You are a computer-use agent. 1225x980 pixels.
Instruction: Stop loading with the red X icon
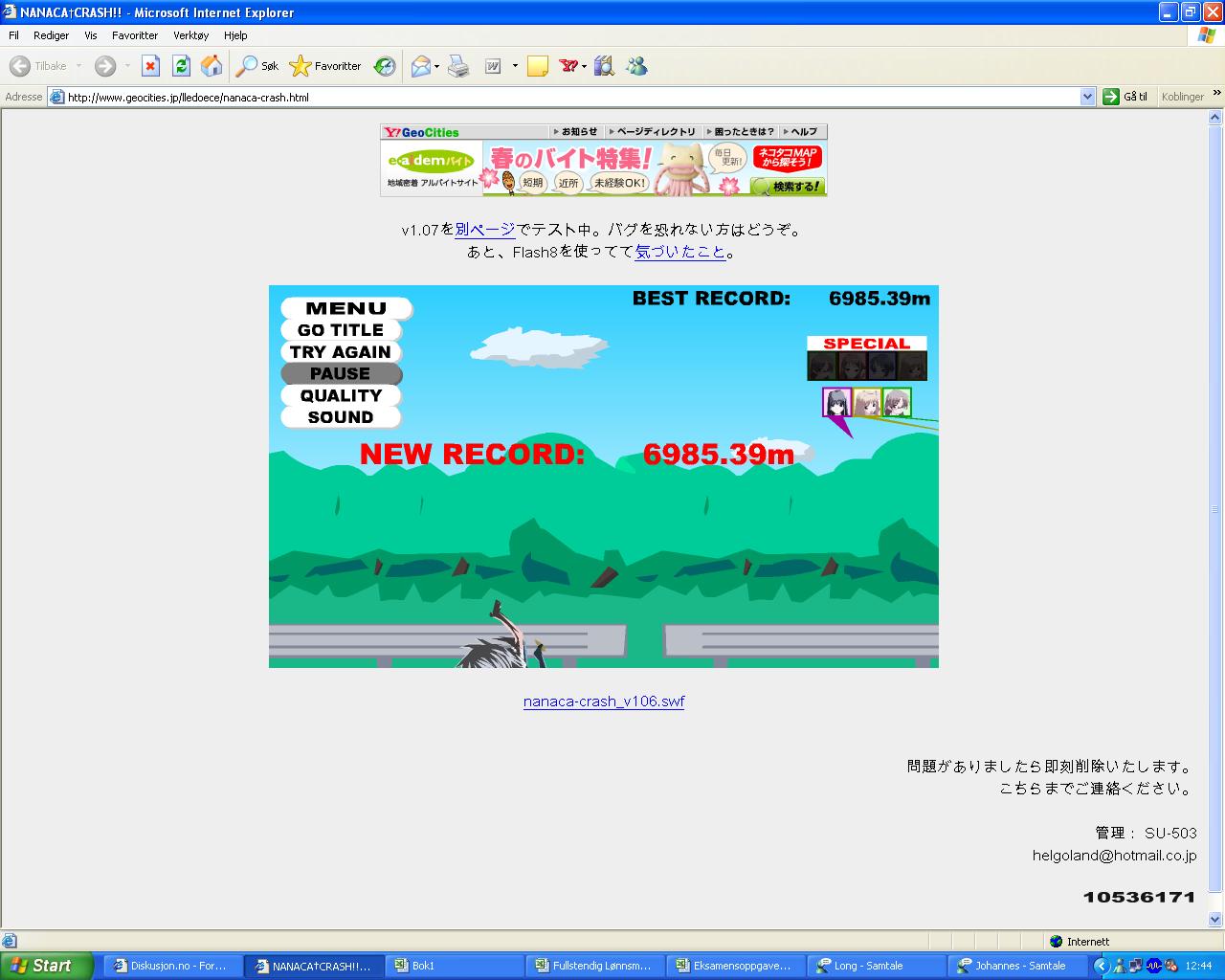(150, 66)
